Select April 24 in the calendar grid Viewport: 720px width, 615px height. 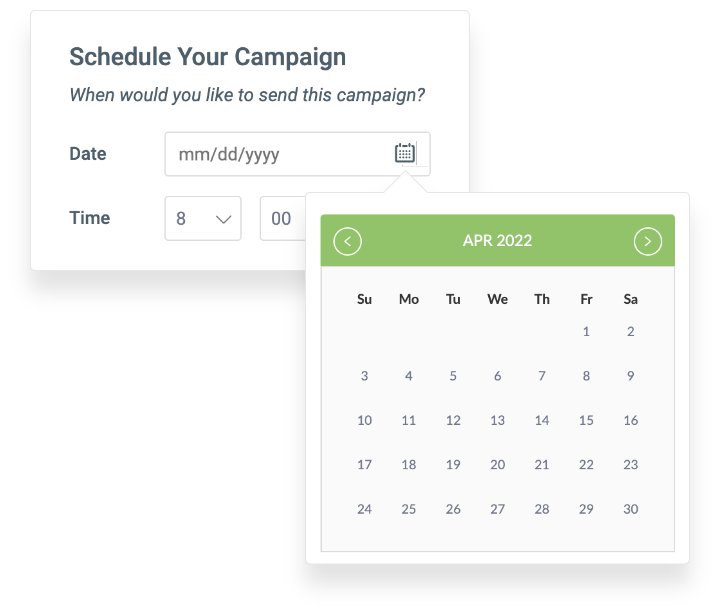click(364, 508)
